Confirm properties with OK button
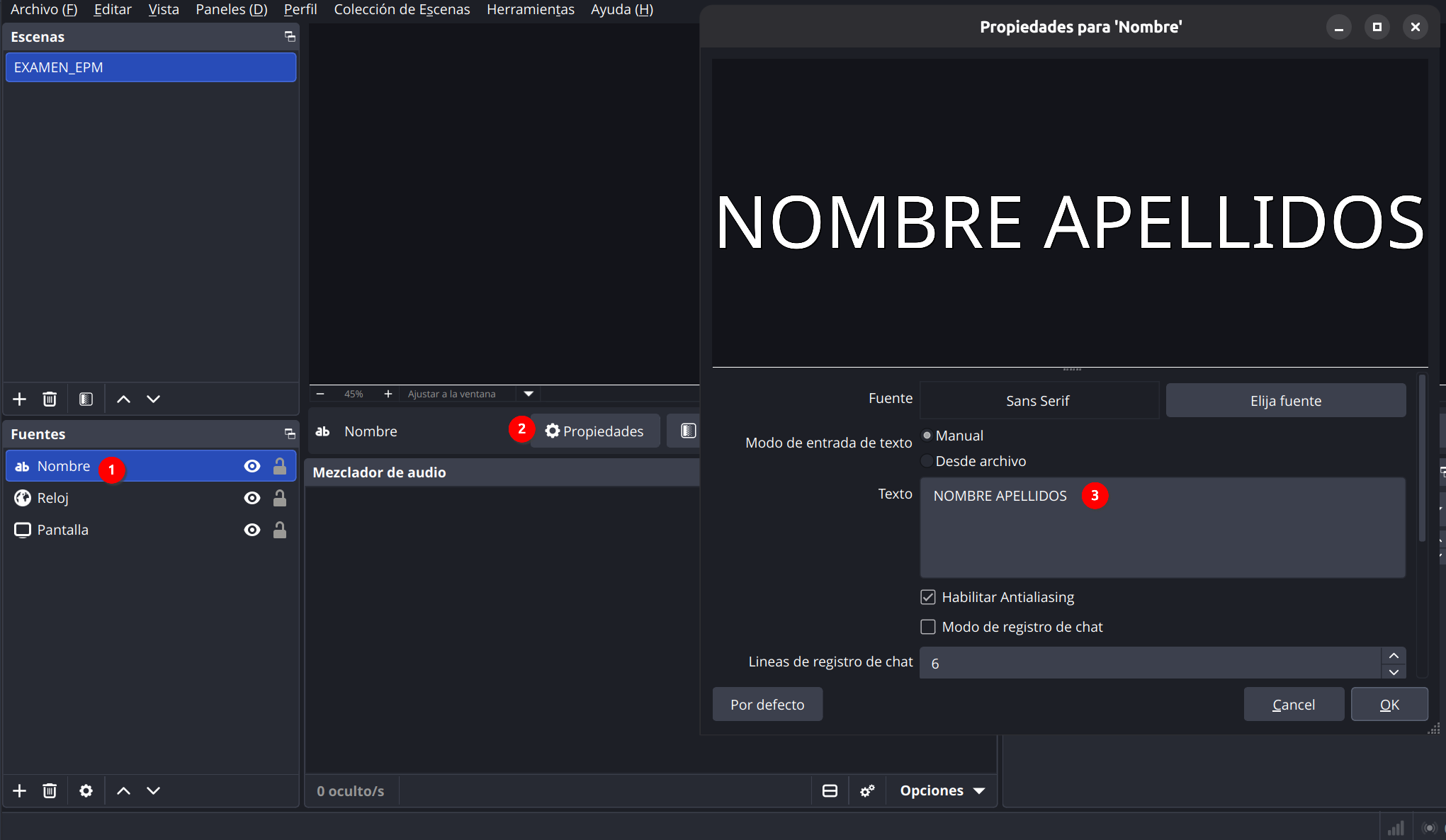1446x840 pixels. click(1389, 705)
